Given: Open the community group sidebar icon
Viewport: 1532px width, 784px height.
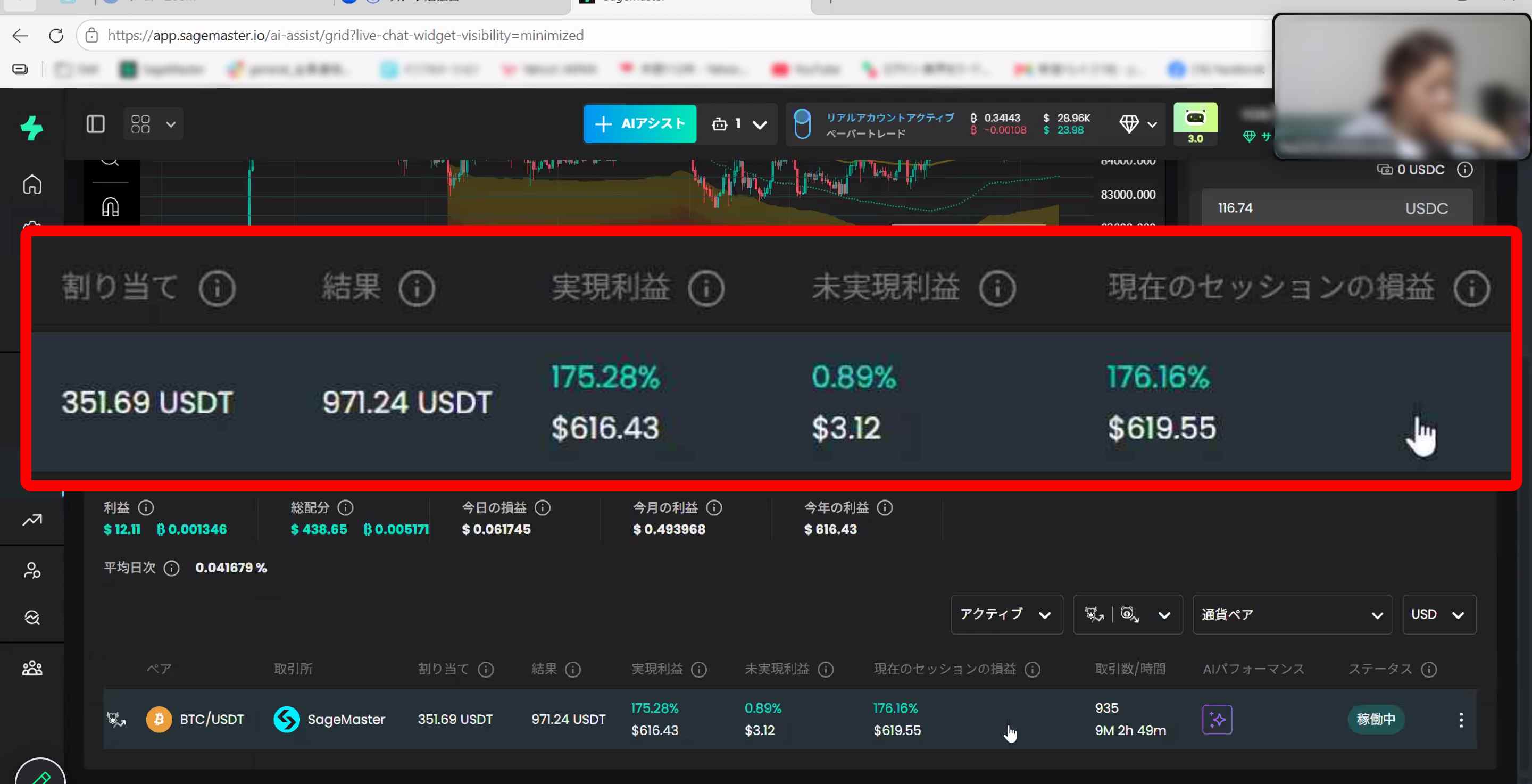Looking at the screenshot, I should pos(32,668).
